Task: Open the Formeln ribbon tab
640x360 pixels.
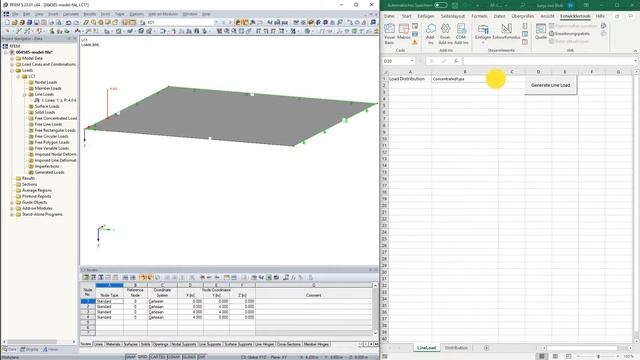Action: (479, 16)
